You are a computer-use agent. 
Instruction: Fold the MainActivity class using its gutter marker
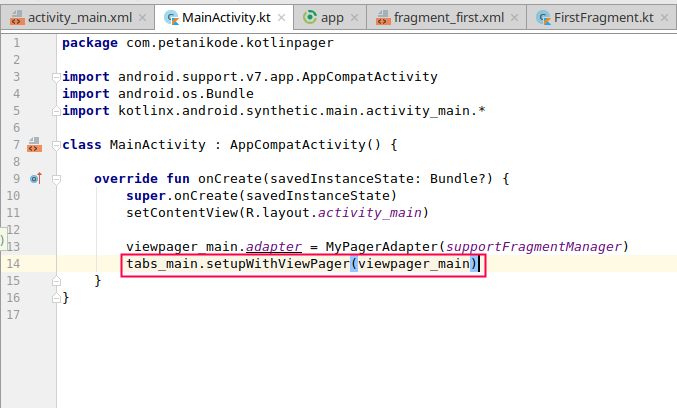(x=54, y=145)
